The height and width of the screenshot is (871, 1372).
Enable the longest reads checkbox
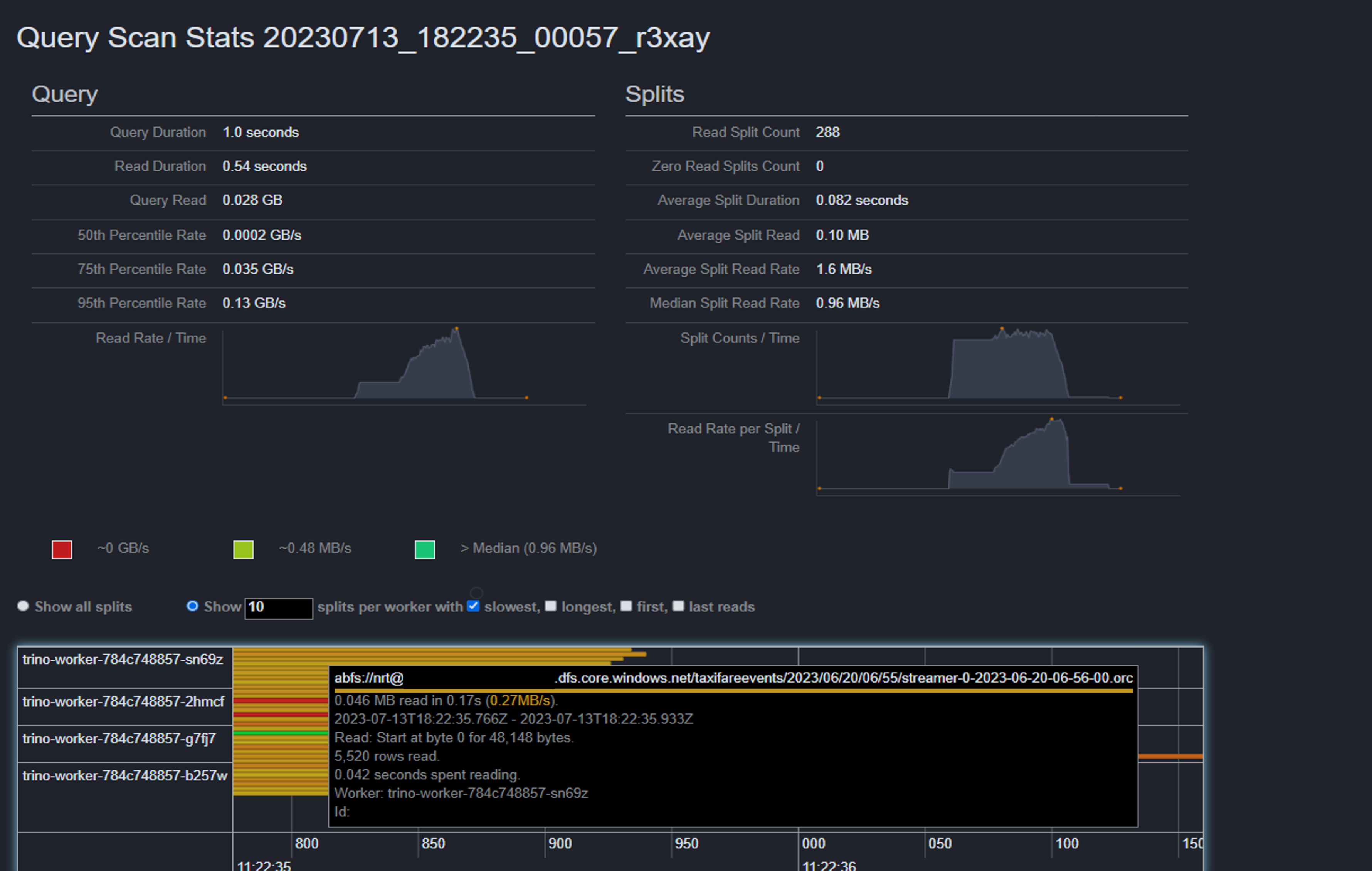click(550, 606)
